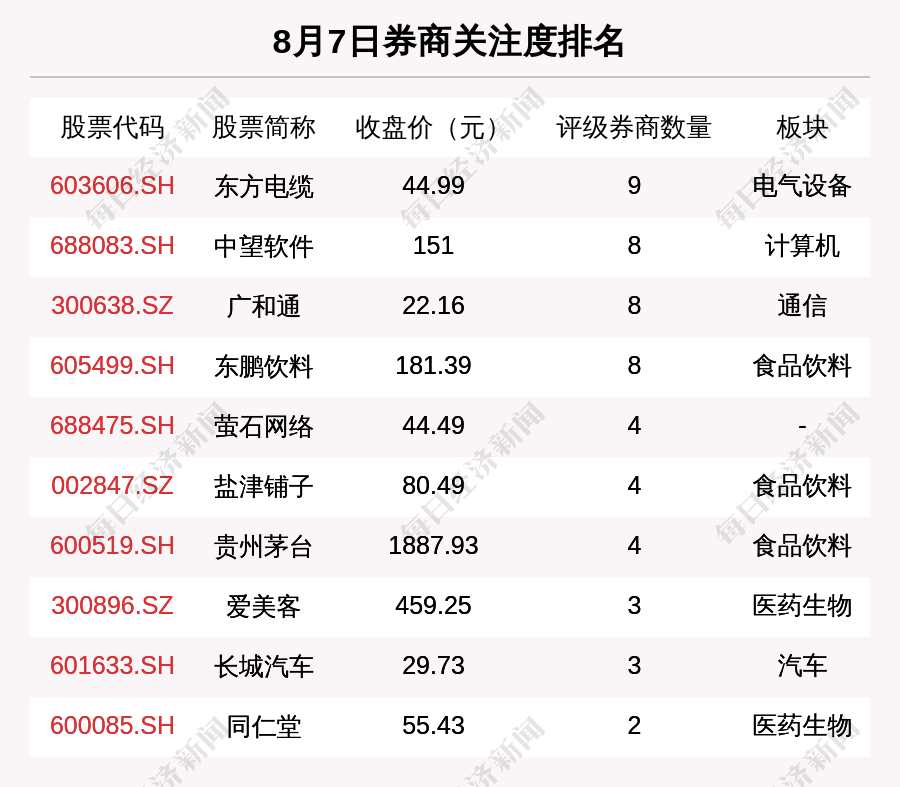Screen dimensions: 900x787
Task: Open stock code 002847.SZ
Action: coord(112,486)
